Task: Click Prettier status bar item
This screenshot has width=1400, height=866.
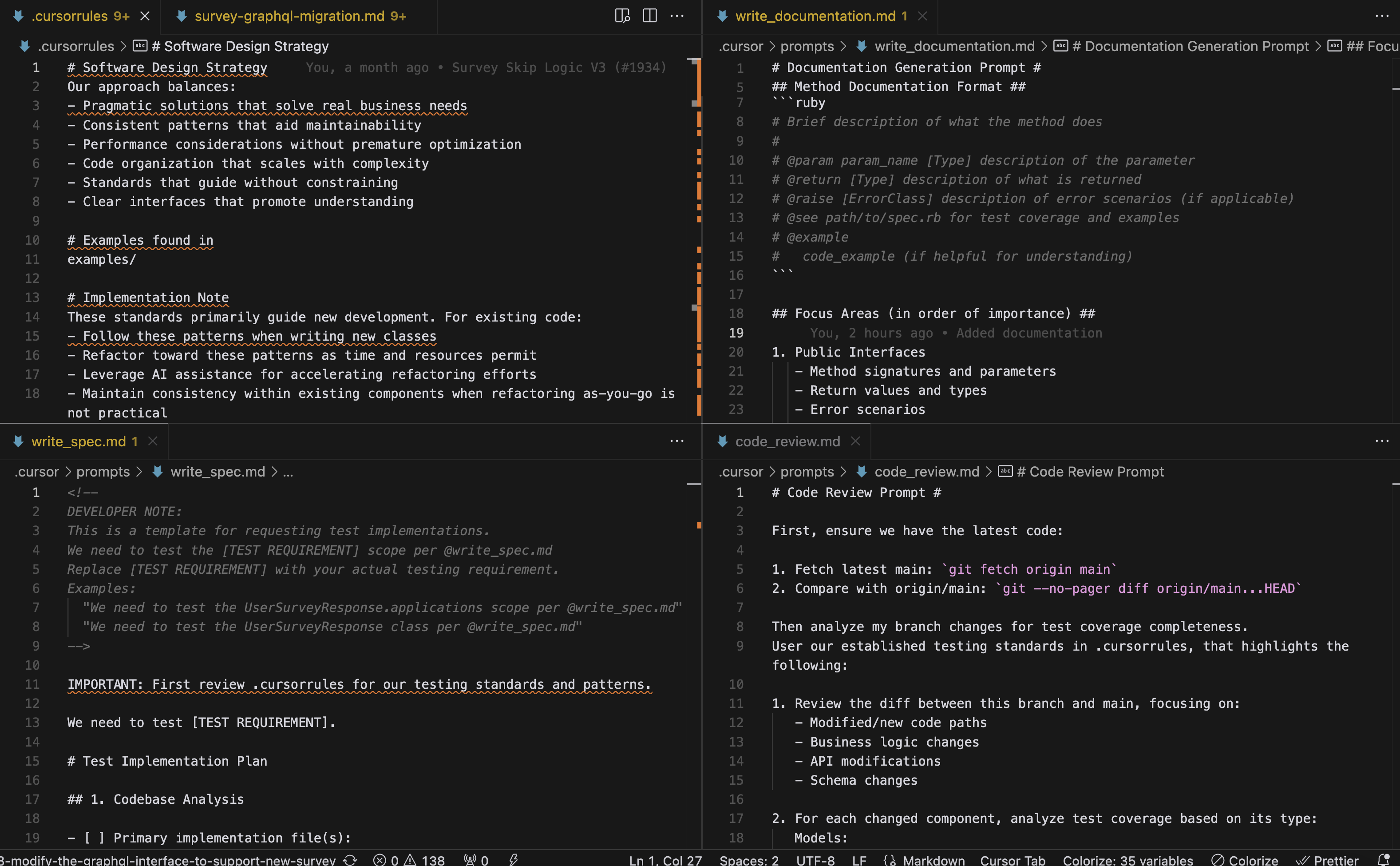Action: (x=1327, y=860)
